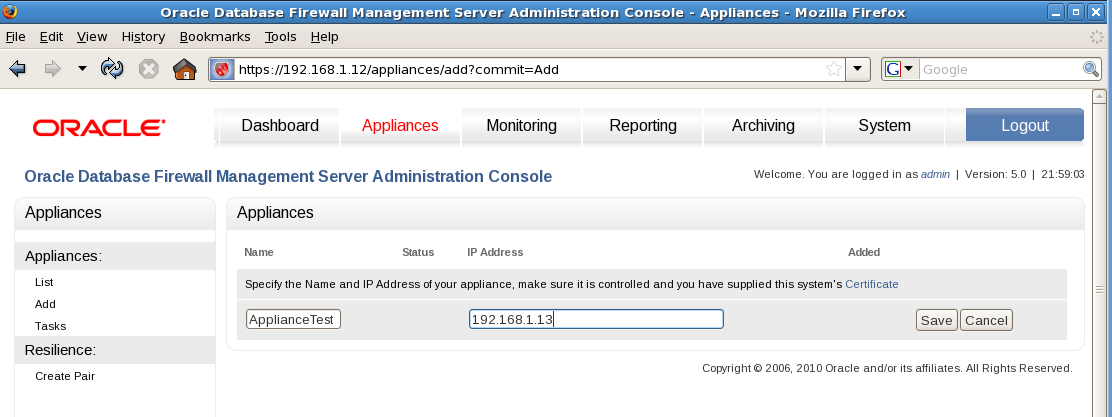Click the site identity icon in URL bar

(222, 70)
